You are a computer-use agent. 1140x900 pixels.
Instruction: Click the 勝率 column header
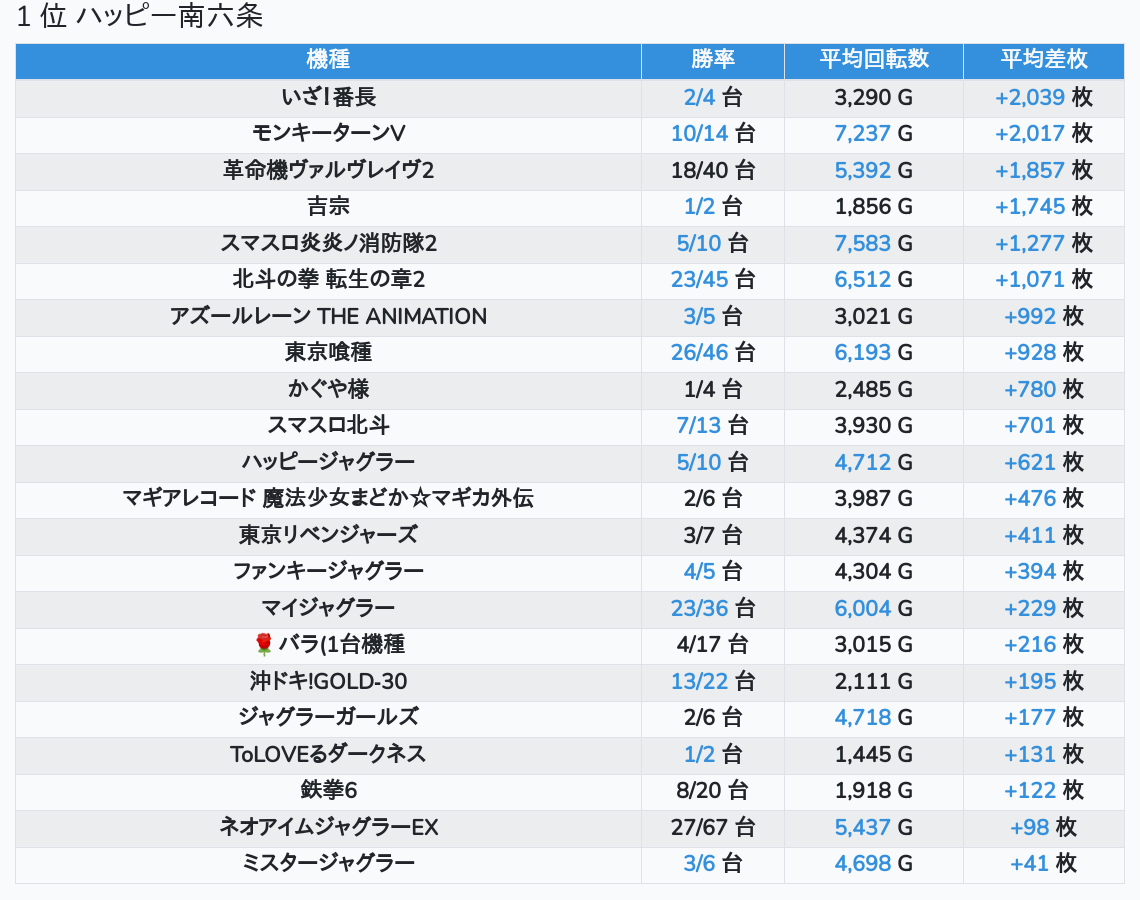(712, 60)
